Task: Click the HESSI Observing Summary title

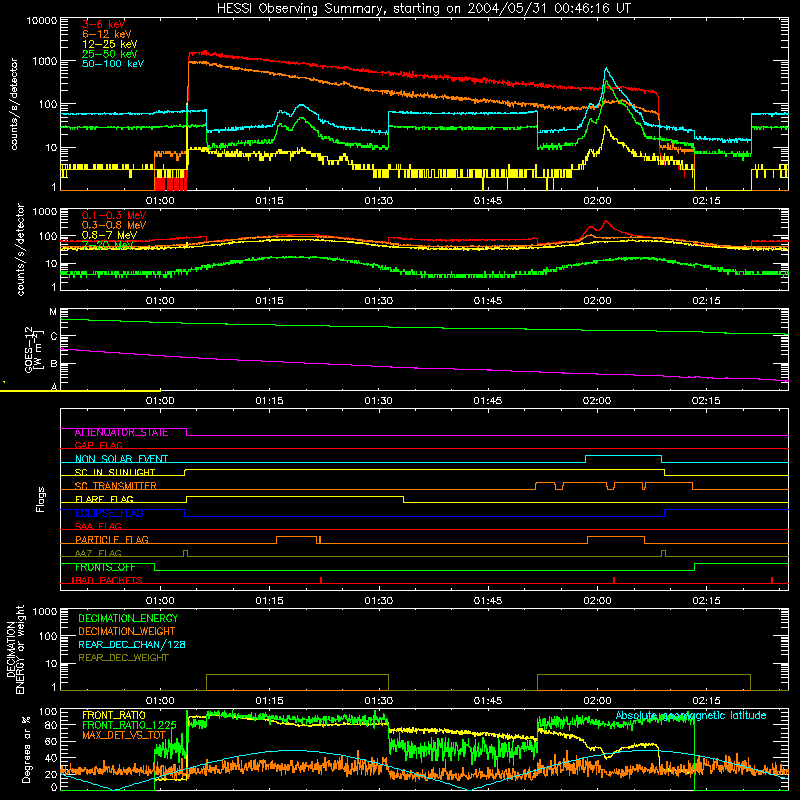Action: (x=423, y=9)
